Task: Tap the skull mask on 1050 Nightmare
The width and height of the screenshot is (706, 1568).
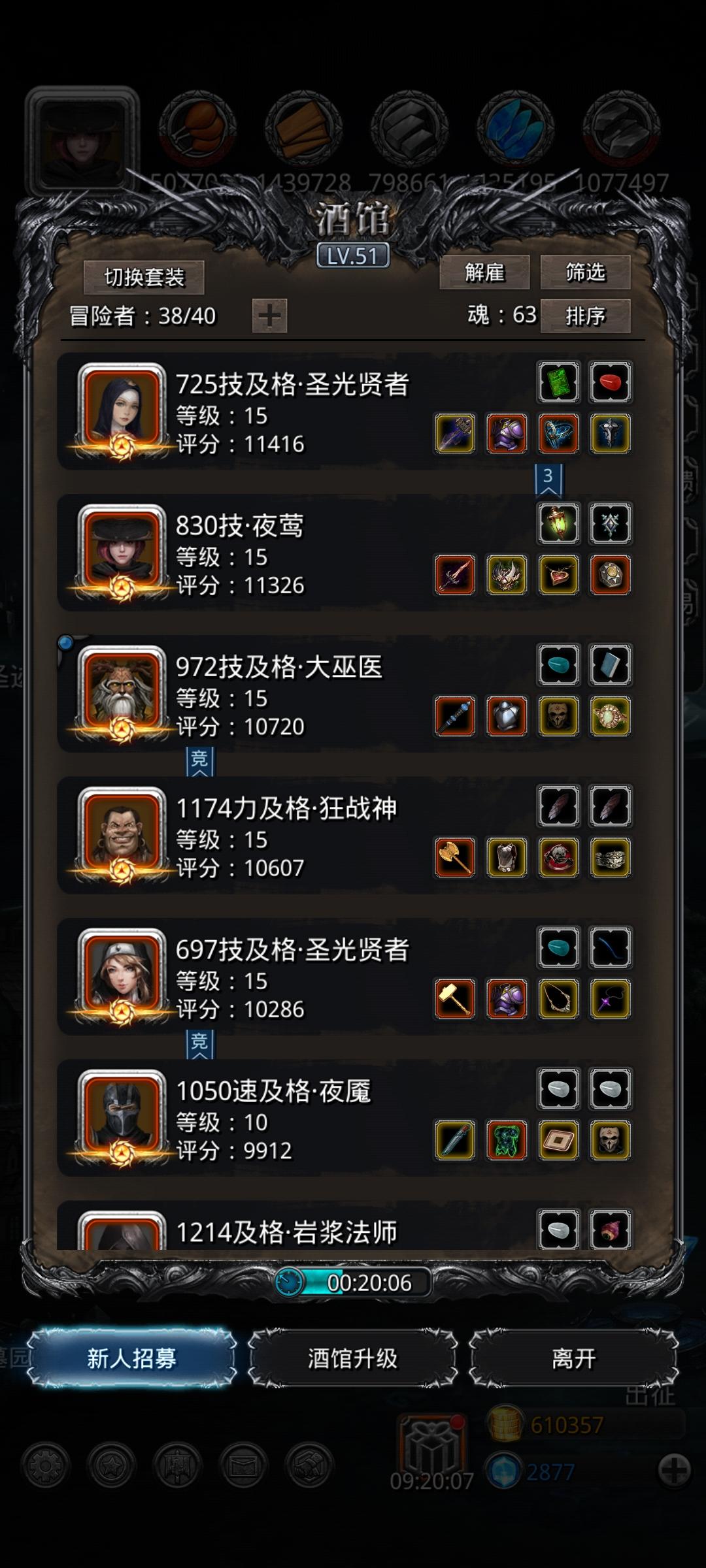Action: coord(610,1141)
